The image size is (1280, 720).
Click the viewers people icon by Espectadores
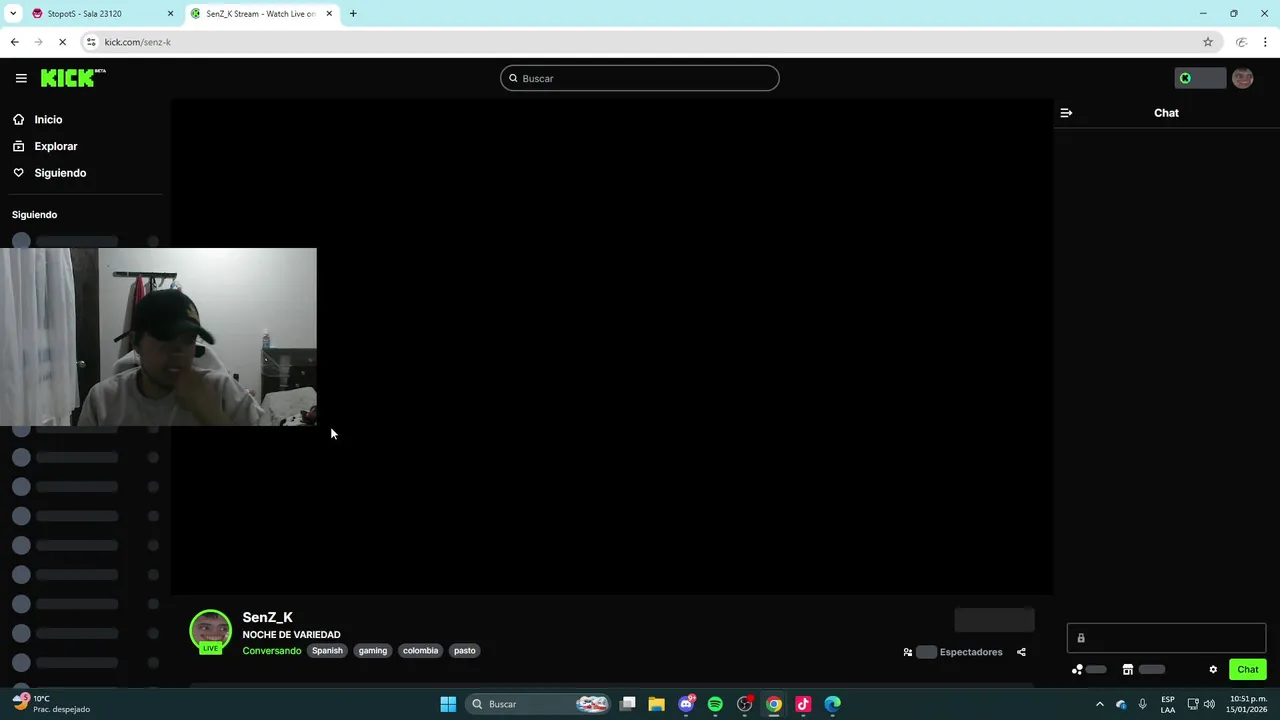click(x=908, y=652)
